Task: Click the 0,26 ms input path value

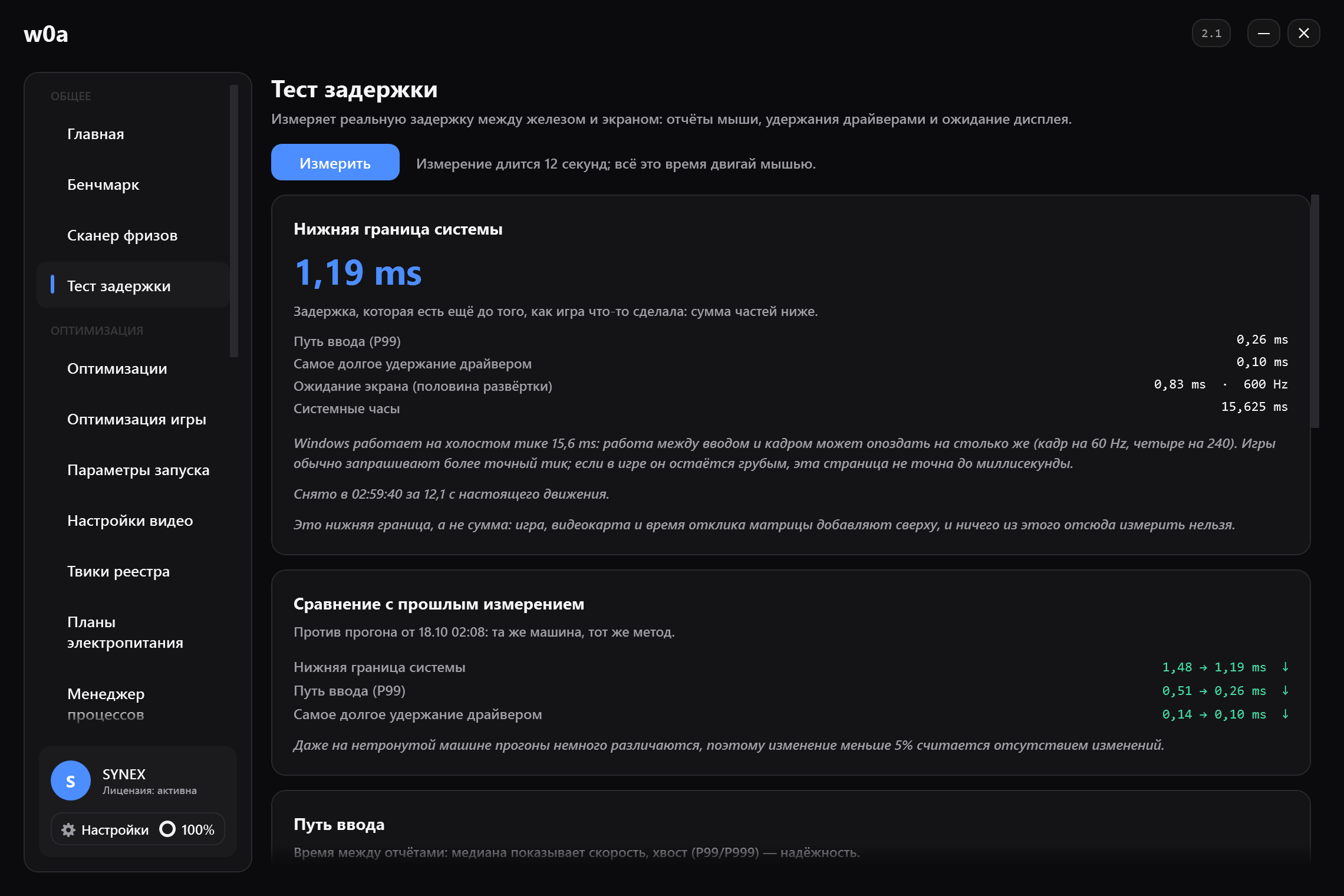Action: click(x=1262, y=340)
